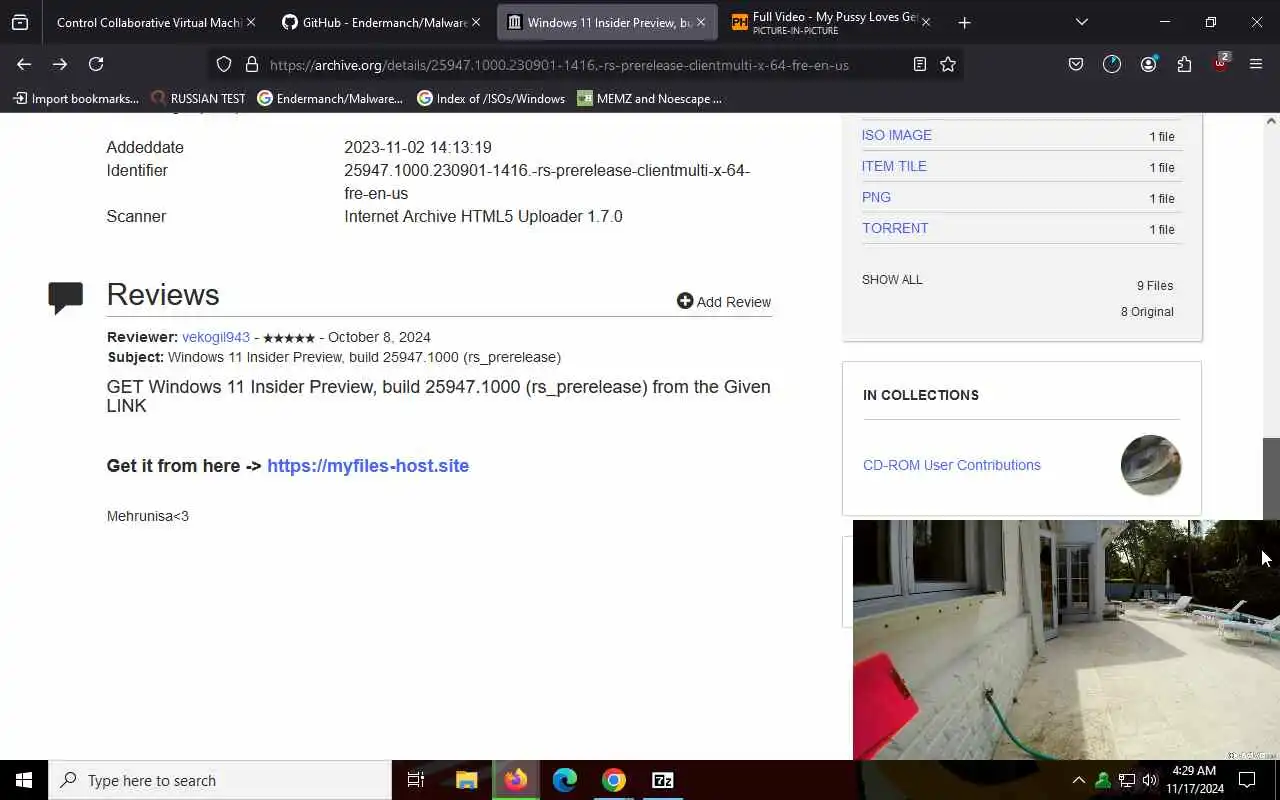Open RUSSIAN TEST bookmark

pyautogui.click(x=198, y=98)
